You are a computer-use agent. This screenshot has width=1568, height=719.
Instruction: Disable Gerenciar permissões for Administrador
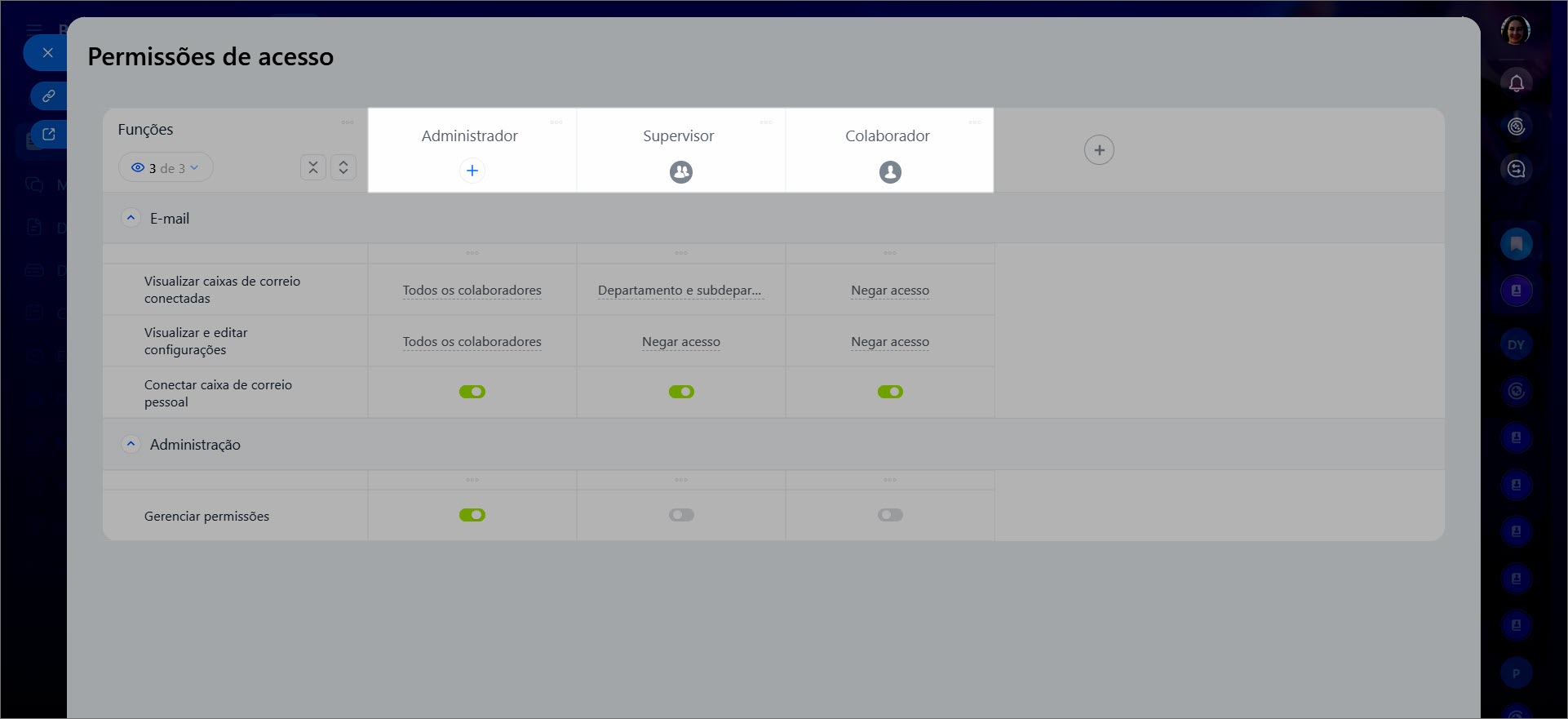(x=472, y=515)
